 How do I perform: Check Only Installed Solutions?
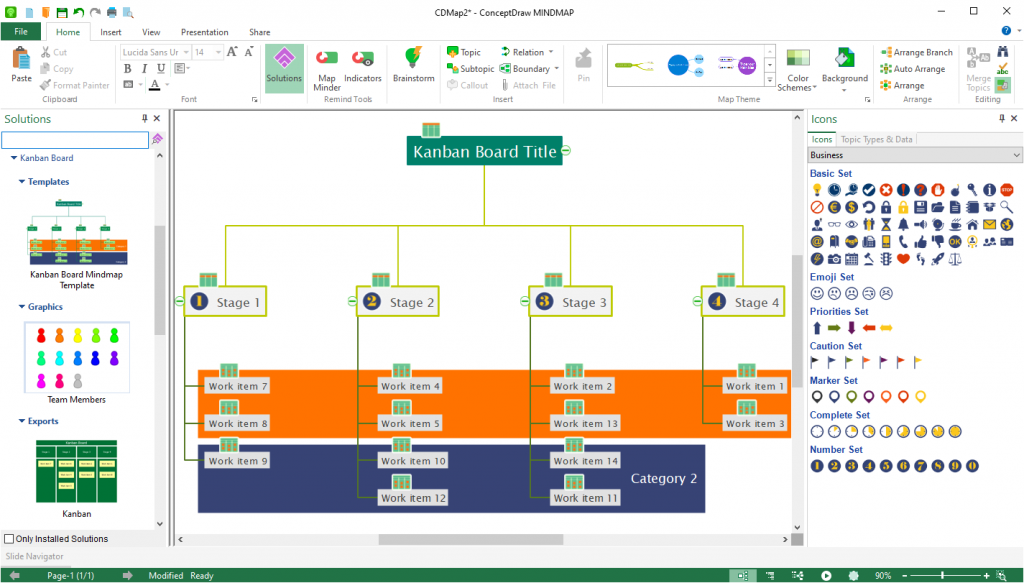pyautogui.click(x=7, y=539)
